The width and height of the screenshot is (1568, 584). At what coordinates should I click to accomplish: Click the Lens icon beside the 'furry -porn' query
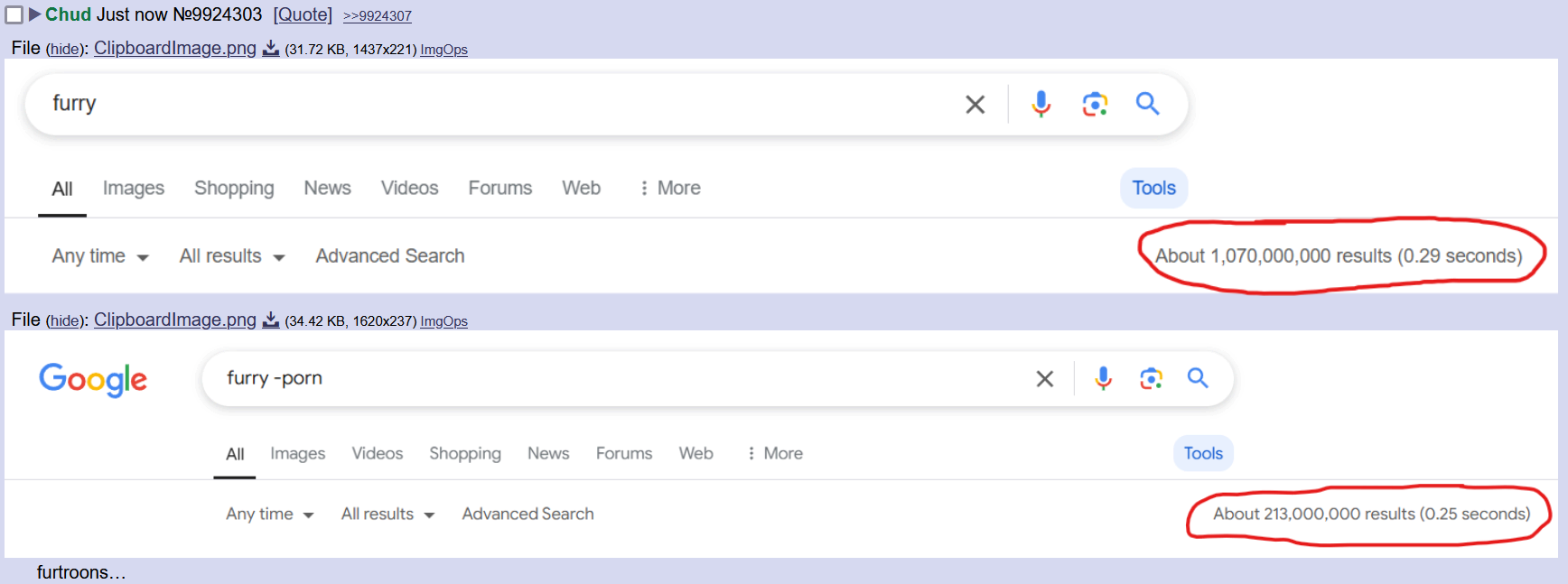1151,378
